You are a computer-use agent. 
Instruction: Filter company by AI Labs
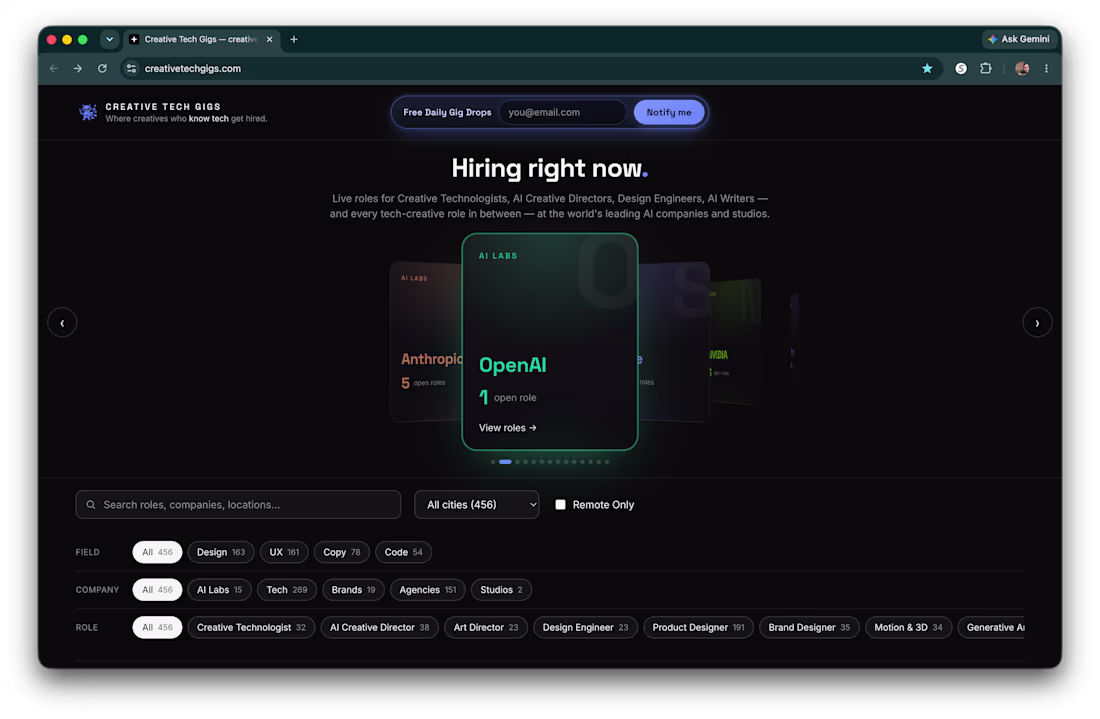point(220,590)
